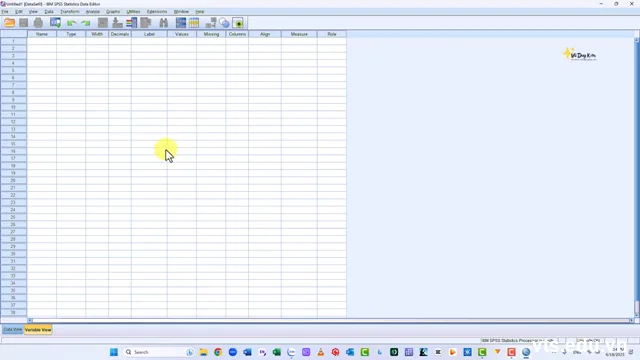
Task: Select row header number 20
Action: [13, 180]
